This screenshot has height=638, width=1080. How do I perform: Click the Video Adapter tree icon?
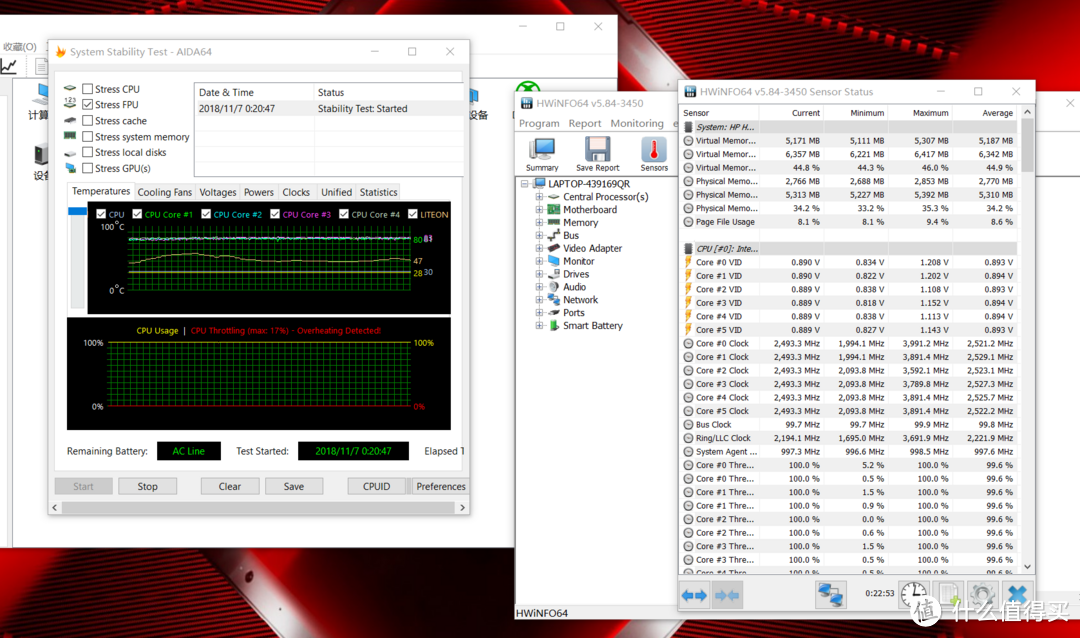[554, 248]
